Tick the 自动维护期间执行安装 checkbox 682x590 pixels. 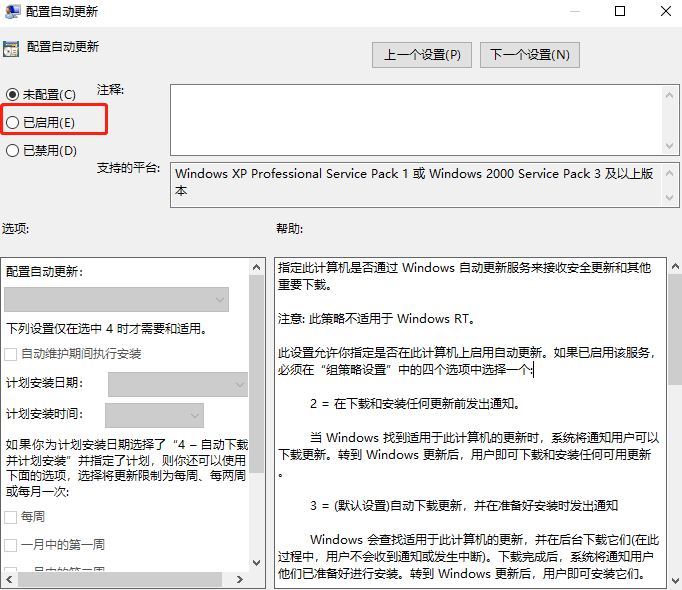tap(11, 354)
